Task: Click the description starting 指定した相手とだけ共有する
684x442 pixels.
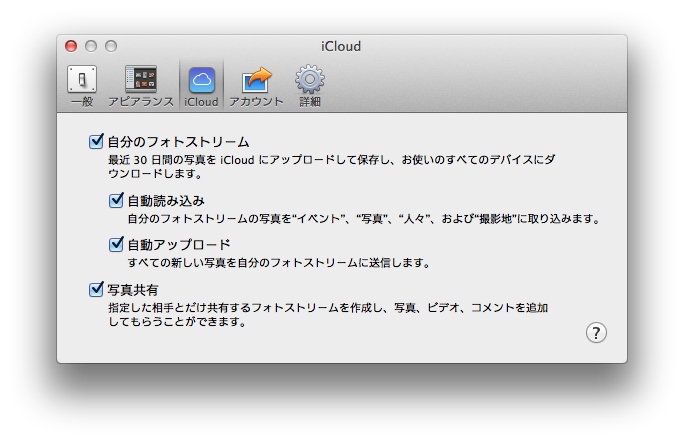Action: click(x=328, y=315)
